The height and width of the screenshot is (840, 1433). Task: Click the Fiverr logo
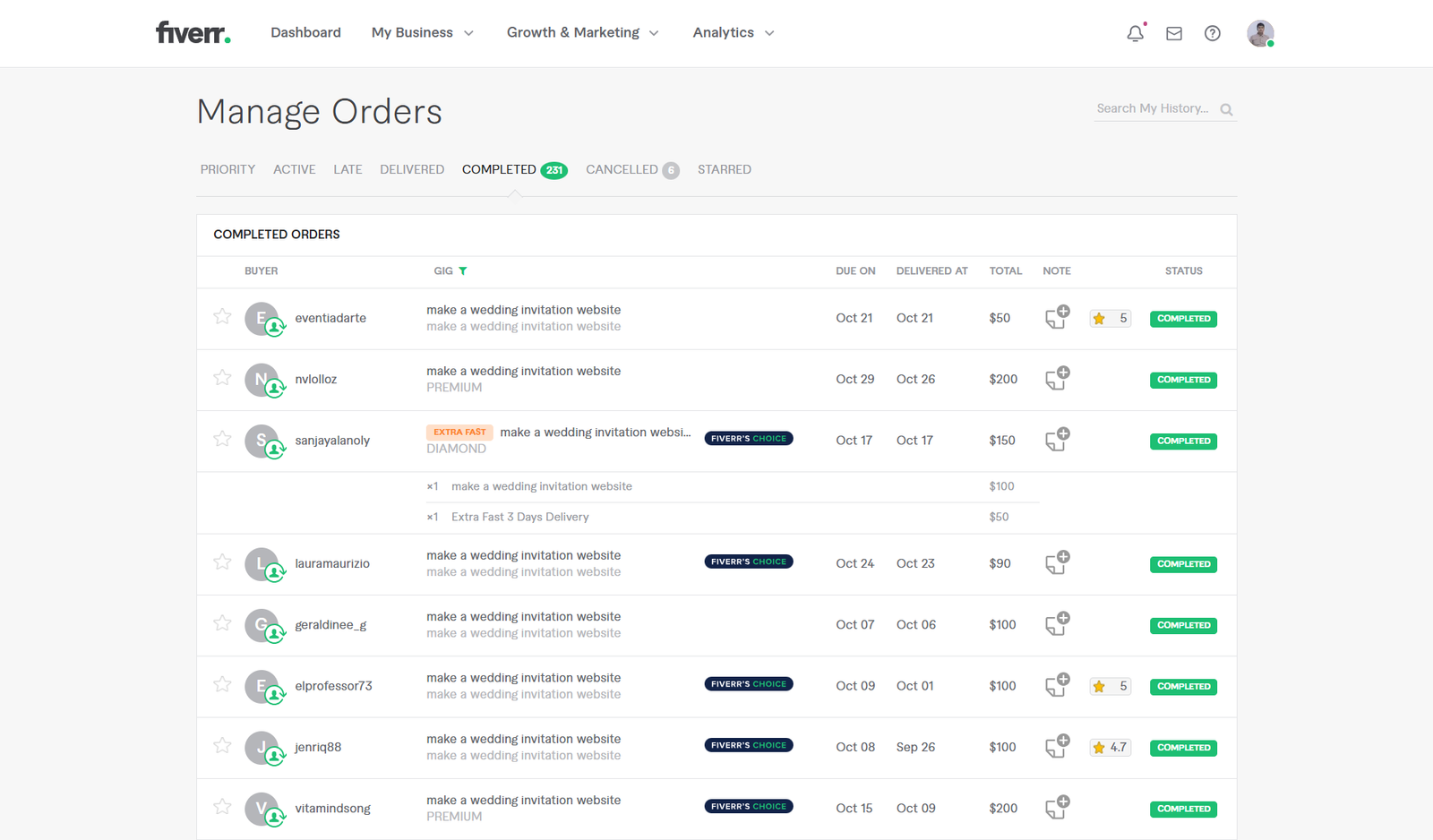(x=193, y=33)
